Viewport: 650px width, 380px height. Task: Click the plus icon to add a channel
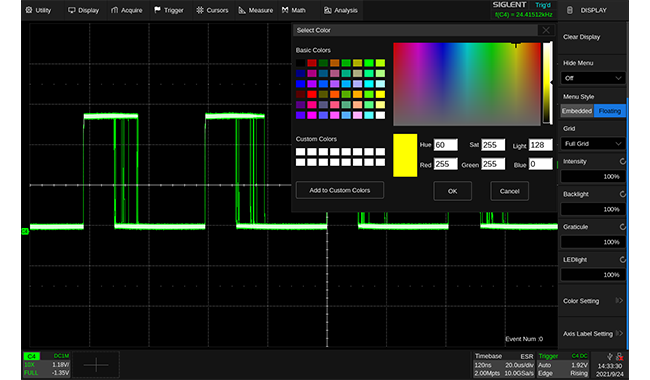[x=96, y=365]
